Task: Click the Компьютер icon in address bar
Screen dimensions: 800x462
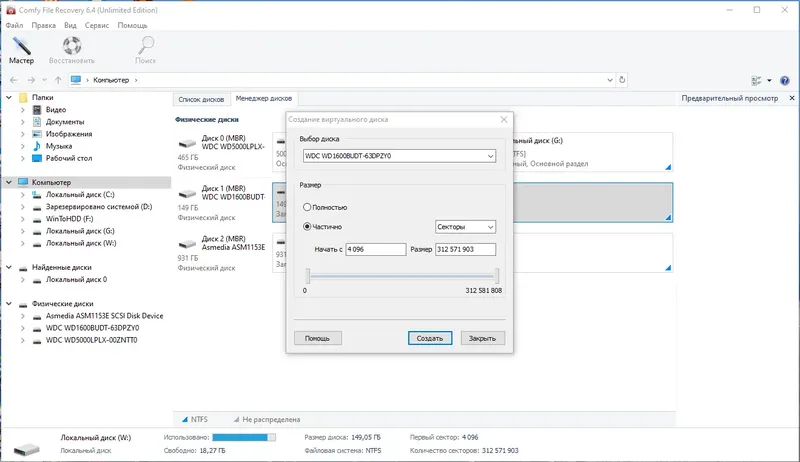Action: click(76, 80)
